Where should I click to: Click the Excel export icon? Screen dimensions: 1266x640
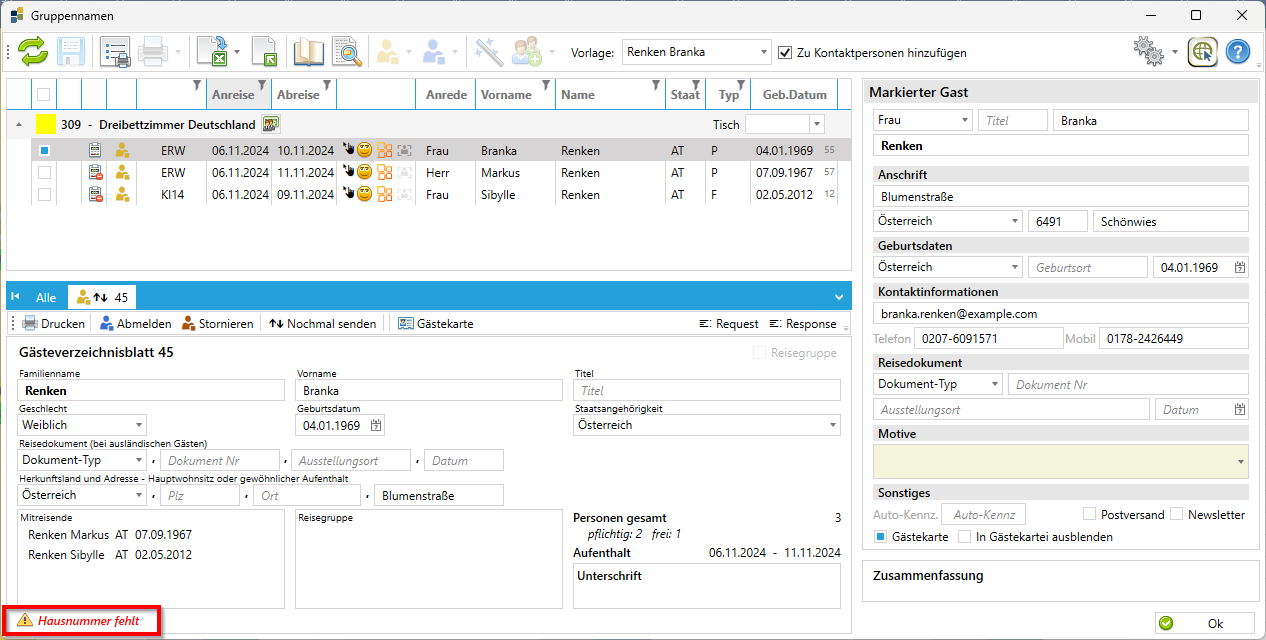[x=212, y=52]
